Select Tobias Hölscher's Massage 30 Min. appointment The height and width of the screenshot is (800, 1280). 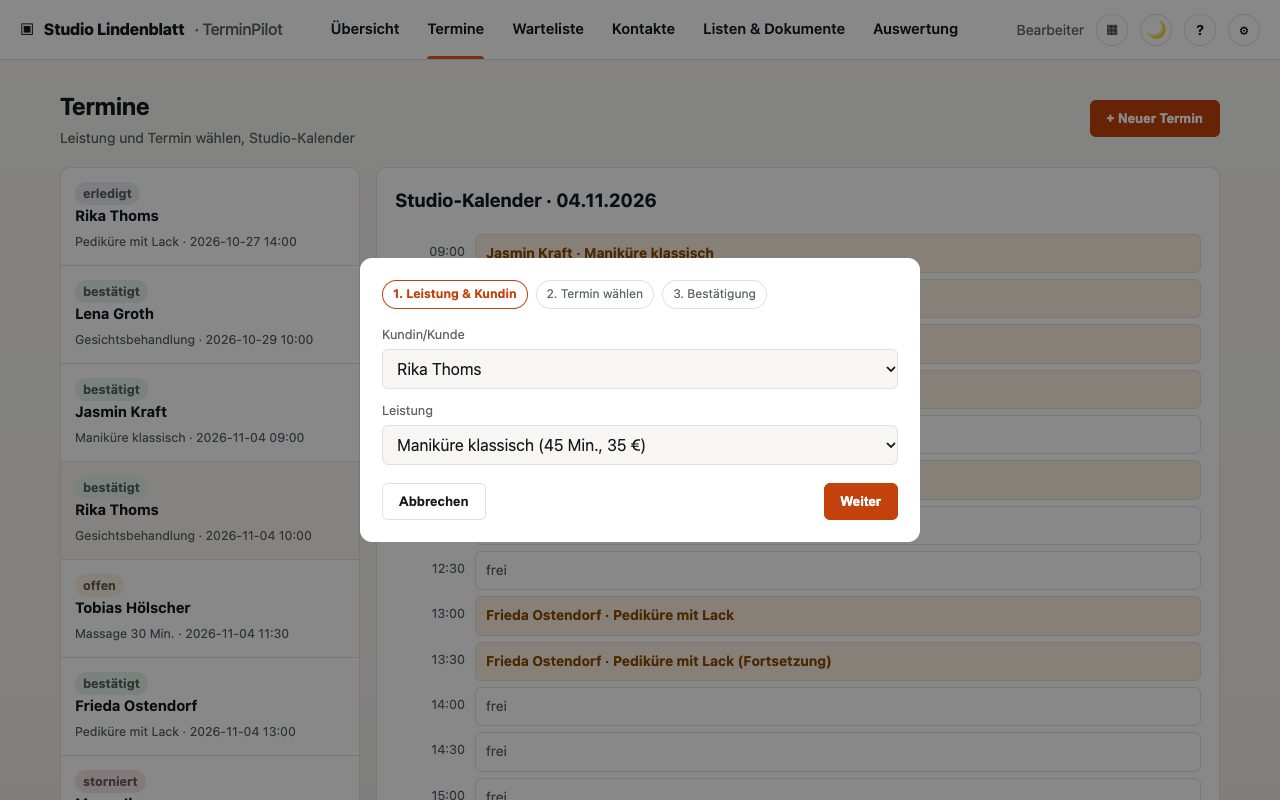click(210, 608)
